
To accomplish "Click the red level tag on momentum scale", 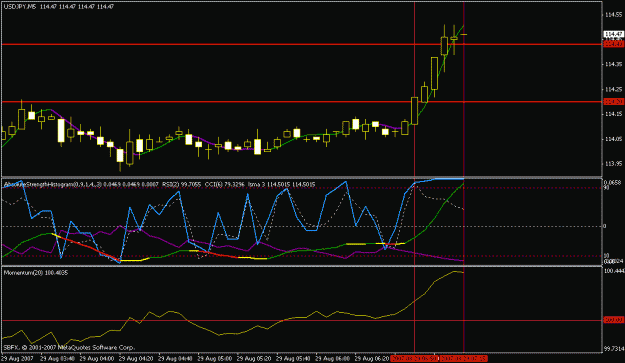I will pyautogui.click(x=613, y=320).
